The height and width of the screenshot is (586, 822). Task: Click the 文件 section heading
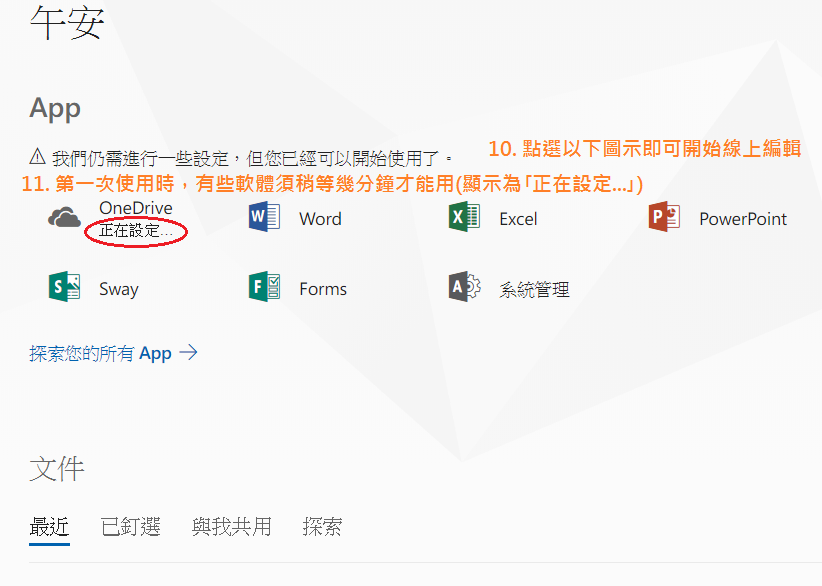tap(57, 468)
